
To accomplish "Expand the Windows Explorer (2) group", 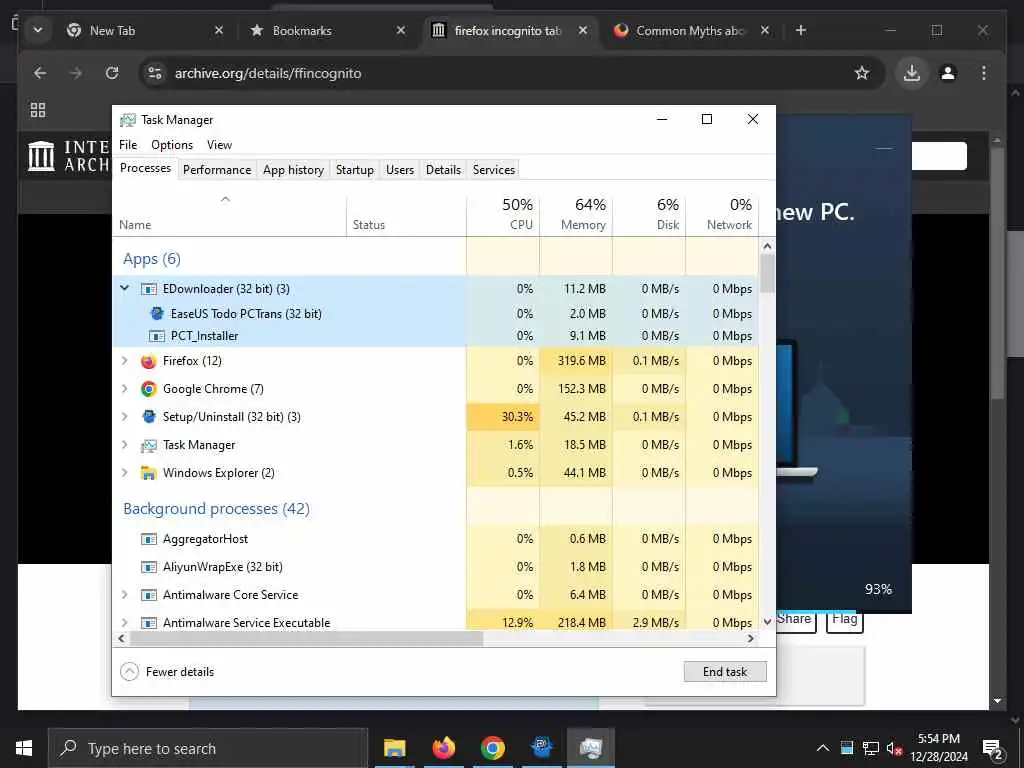I will coord(125,473).
